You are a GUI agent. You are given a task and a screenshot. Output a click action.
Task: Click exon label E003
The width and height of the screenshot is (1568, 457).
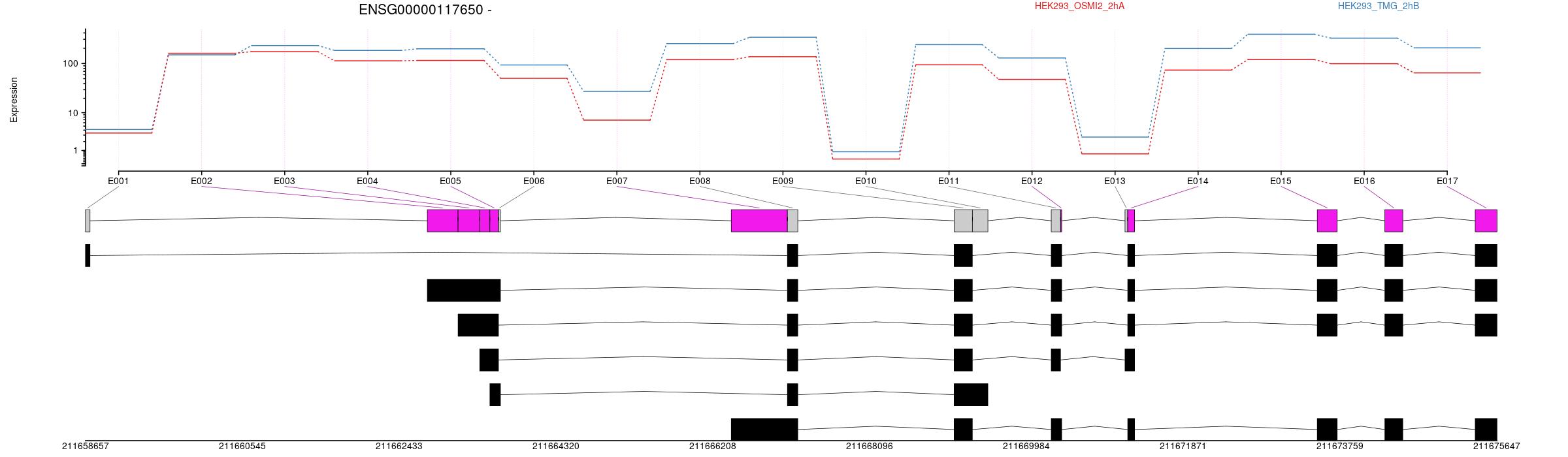[284, 181]
